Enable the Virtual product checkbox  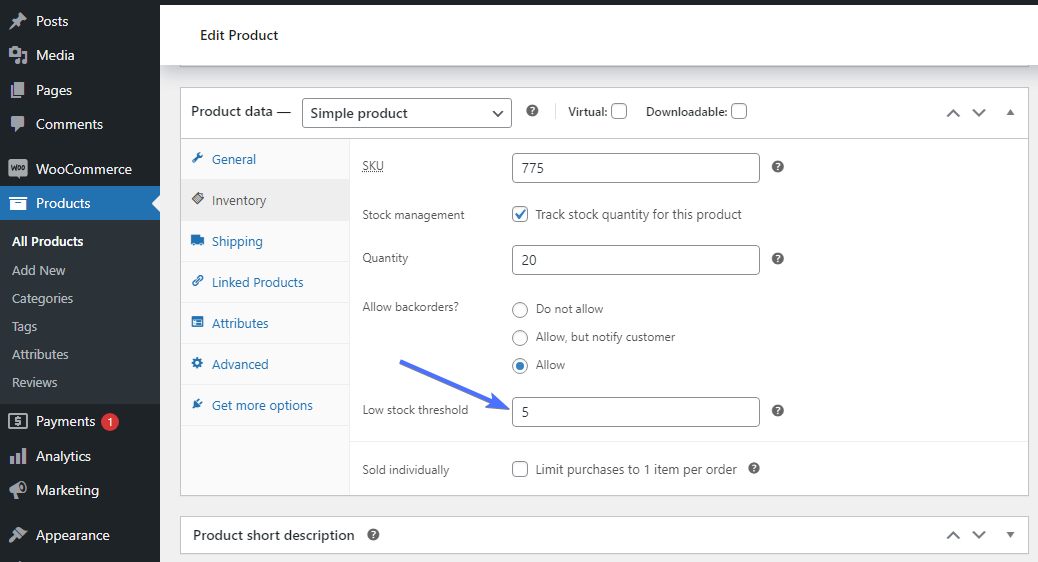[x=619, y=112]
